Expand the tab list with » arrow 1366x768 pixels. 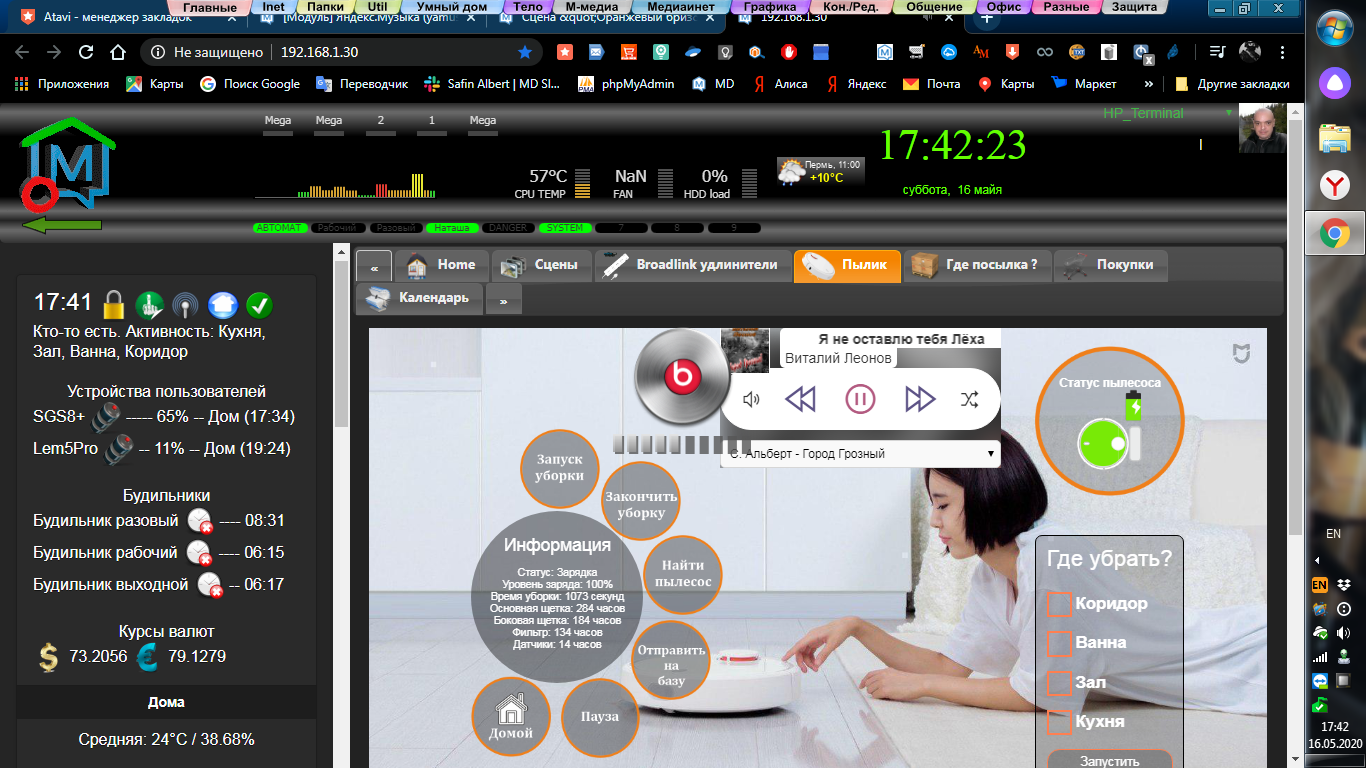(504, 299)
